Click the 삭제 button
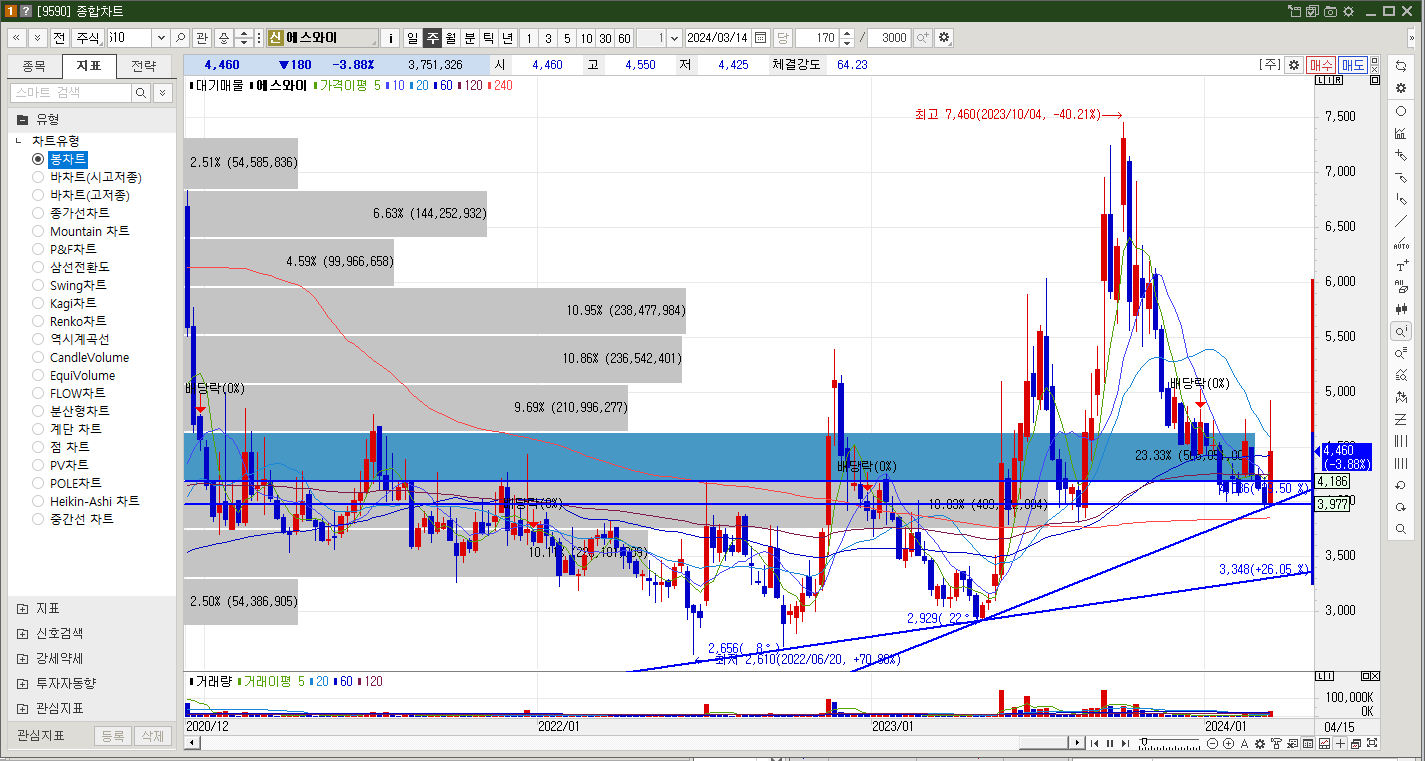The width and height of the screenshot is (1425, 761). tap(152, 736)
